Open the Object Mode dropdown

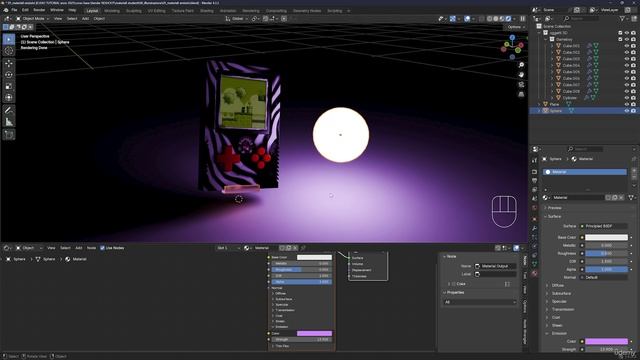pos(33,19)
